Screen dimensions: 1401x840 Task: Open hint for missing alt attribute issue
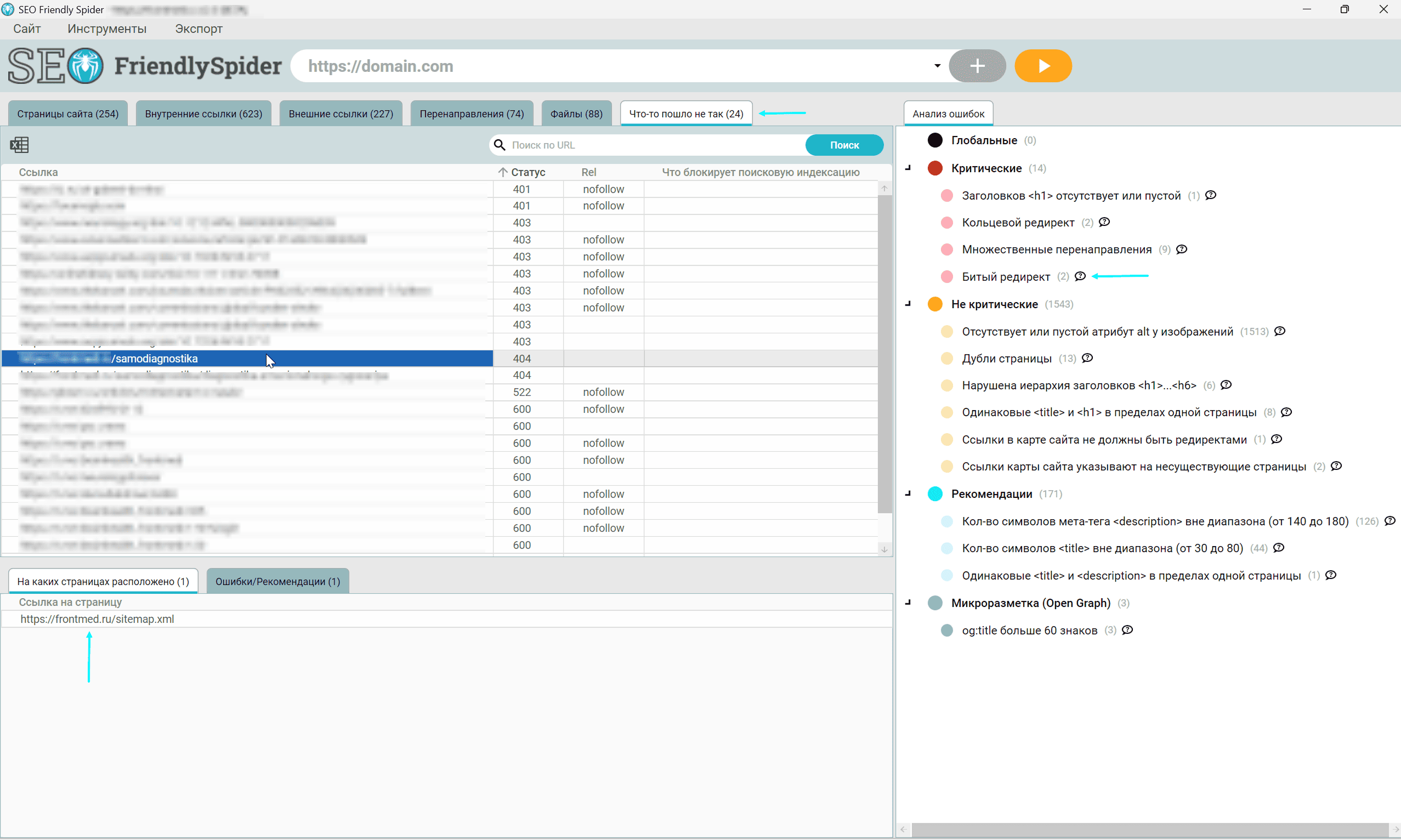[x=1280, y=331]
